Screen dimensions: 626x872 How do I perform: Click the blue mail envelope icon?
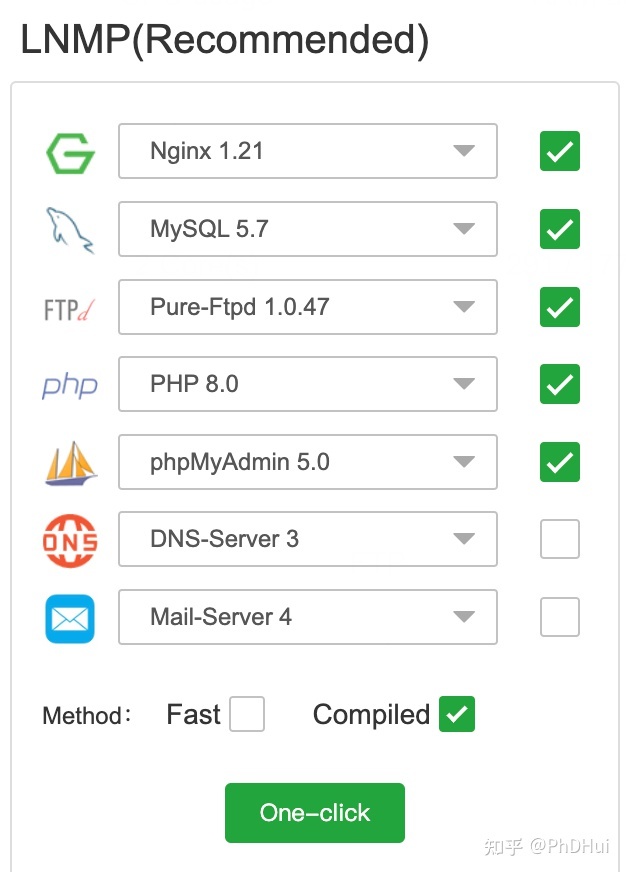[70, 618]
